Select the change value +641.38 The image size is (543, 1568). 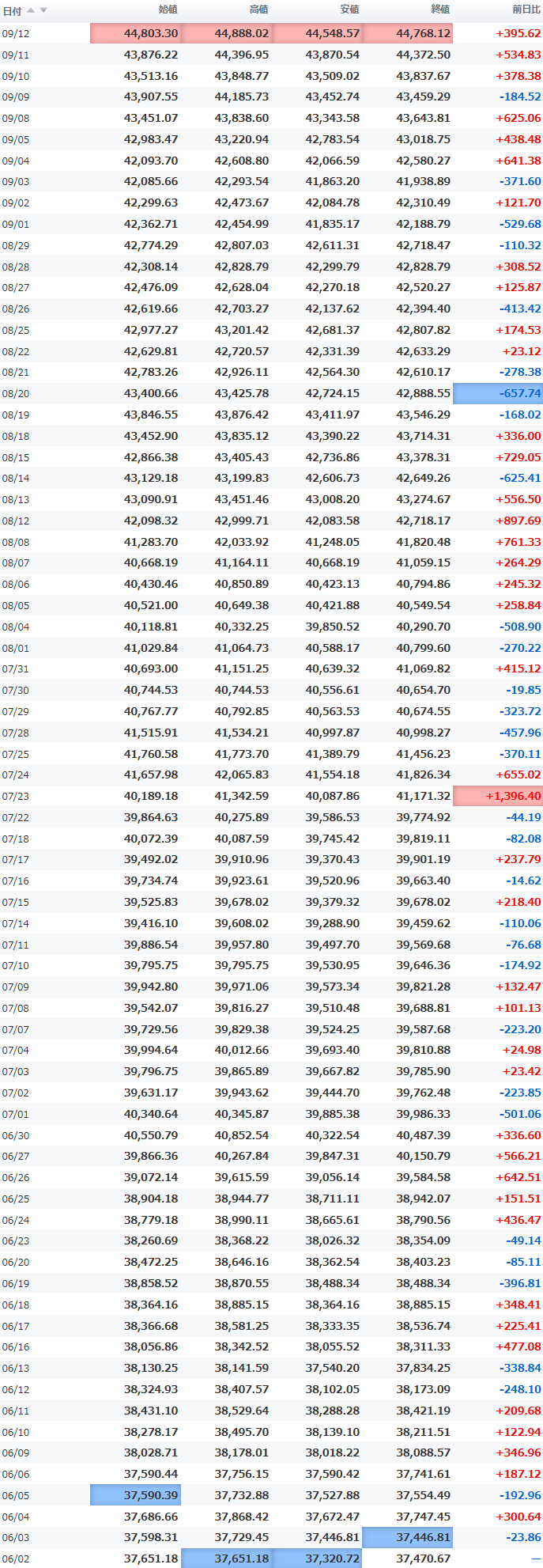(518, 161)
